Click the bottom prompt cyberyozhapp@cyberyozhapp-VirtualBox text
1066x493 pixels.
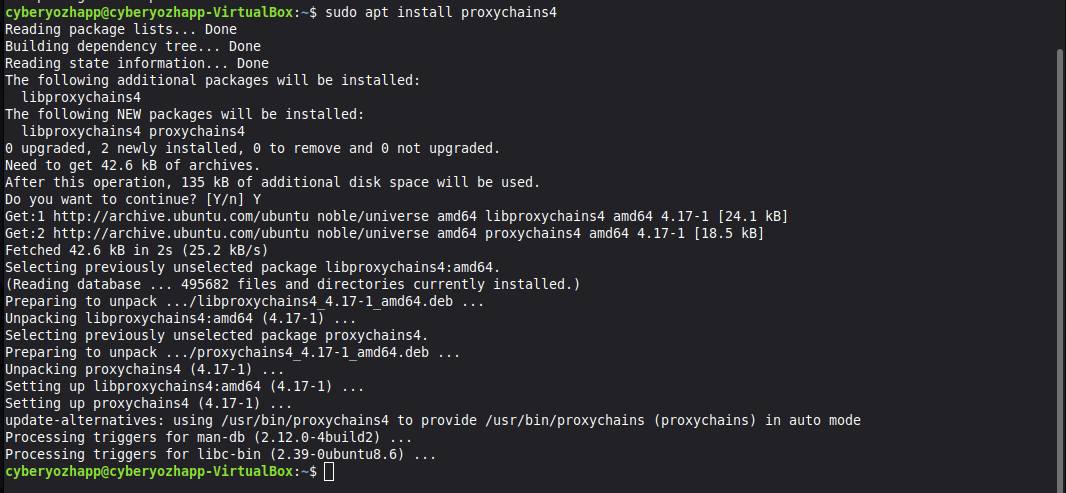[x=150, y=471]
